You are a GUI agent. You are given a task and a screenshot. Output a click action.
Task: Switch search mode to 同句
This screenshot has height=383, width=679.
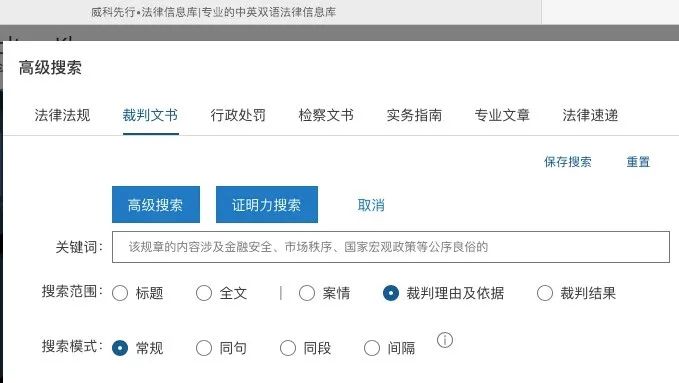(x=204, y=348)
